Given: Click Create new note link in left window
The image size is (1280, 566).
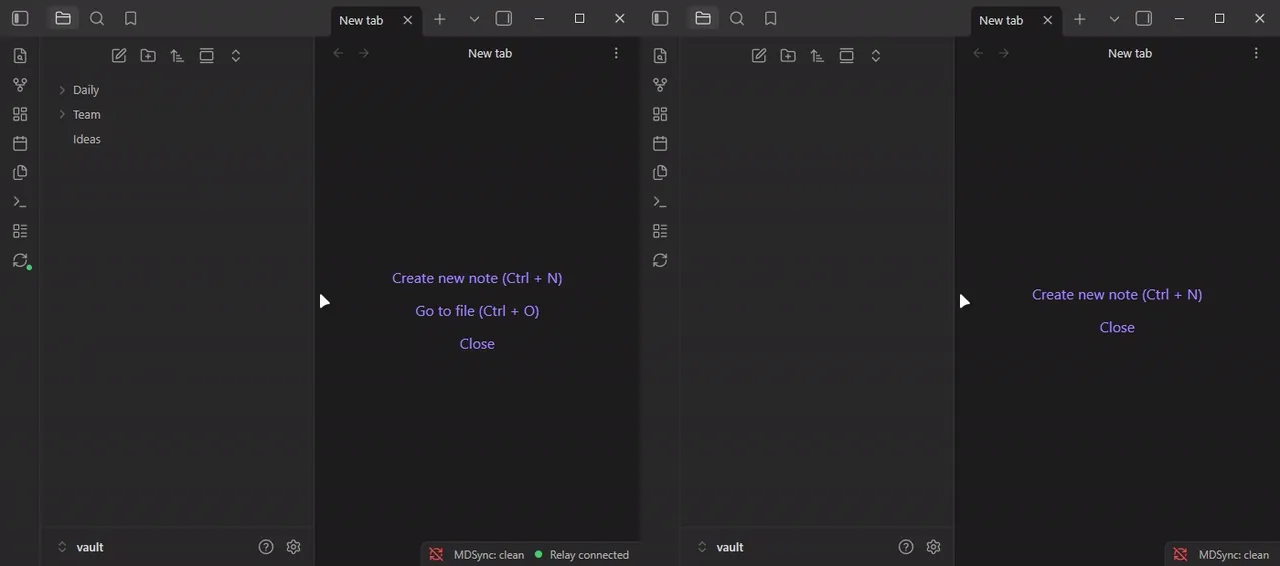Looking at the screenshot, I should coord(477,278).
